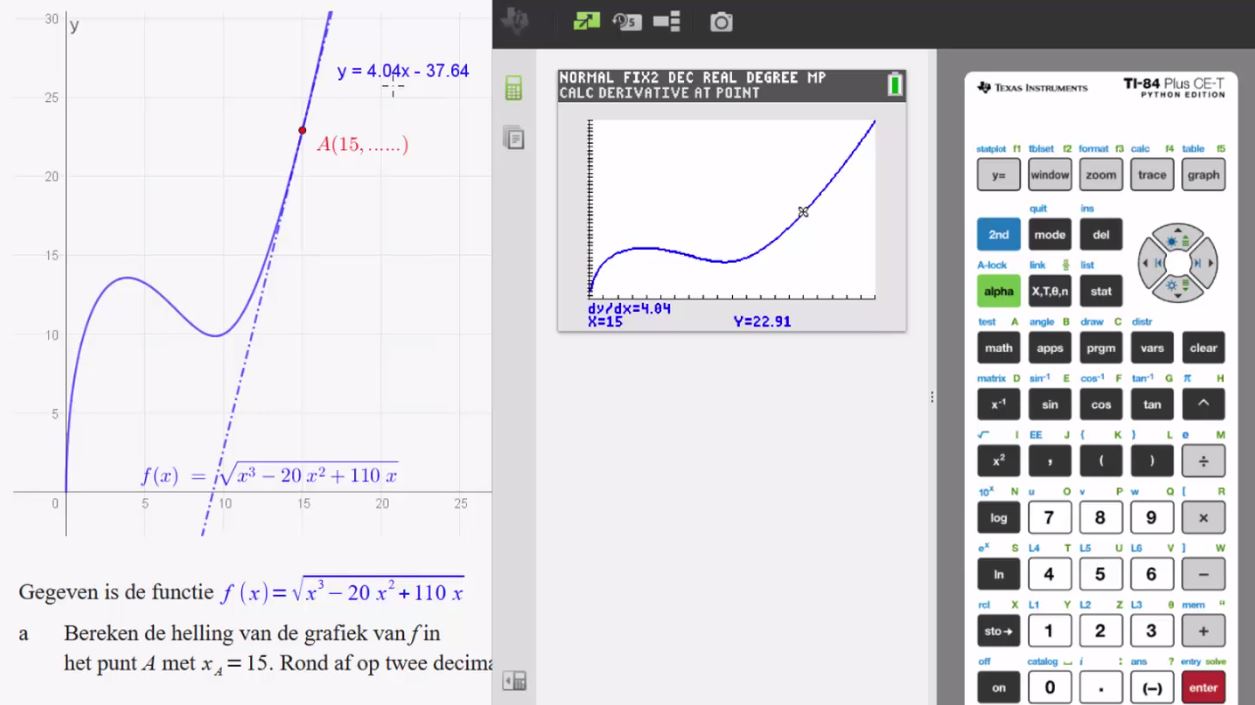Click the small calculator plus panel layout icon
The height and width of the screenshot is (705, 1255).
pyautogui.click(x=666, y=21)
